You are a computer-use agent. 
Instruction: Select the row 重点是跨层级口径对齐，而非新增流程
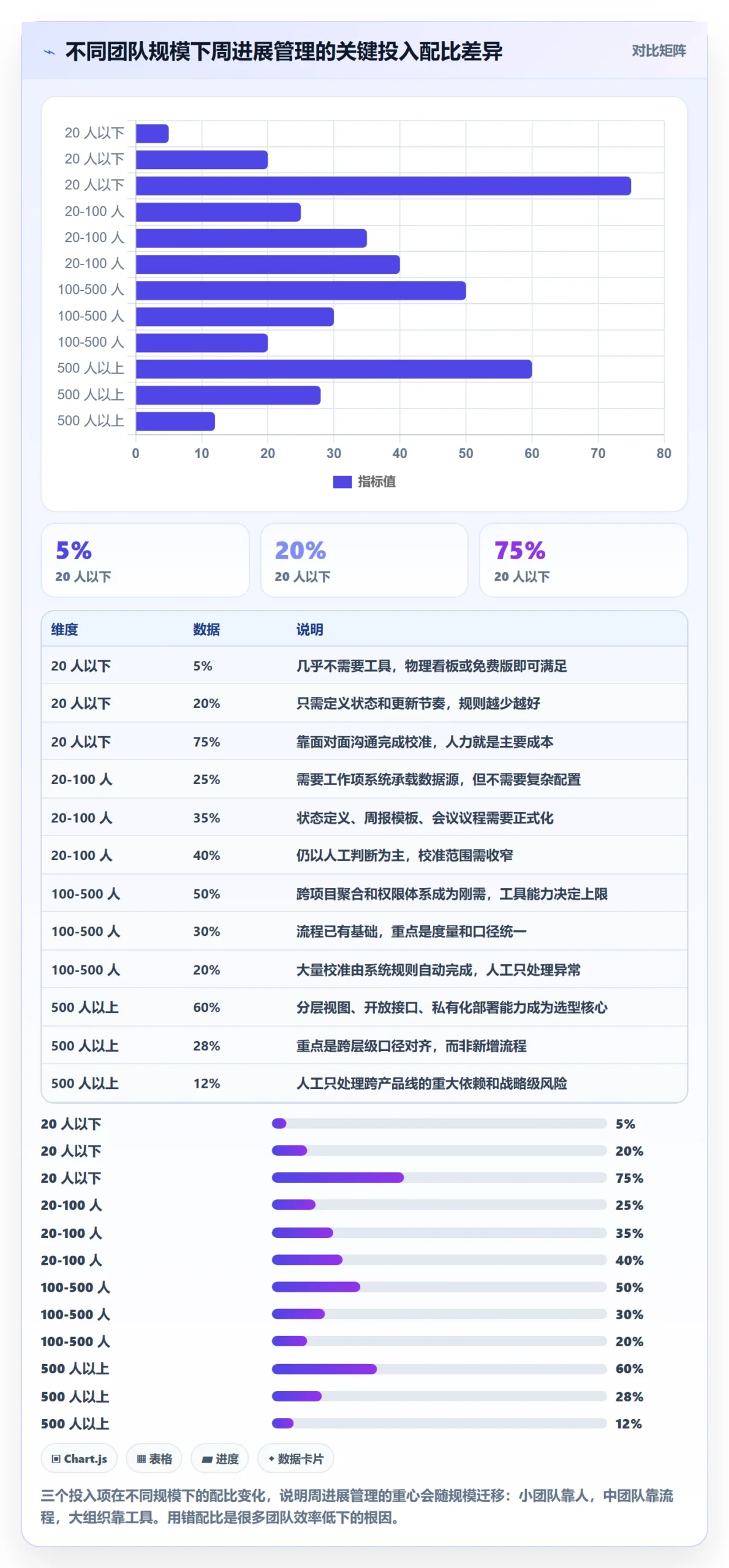click(x=364, y=1046)
